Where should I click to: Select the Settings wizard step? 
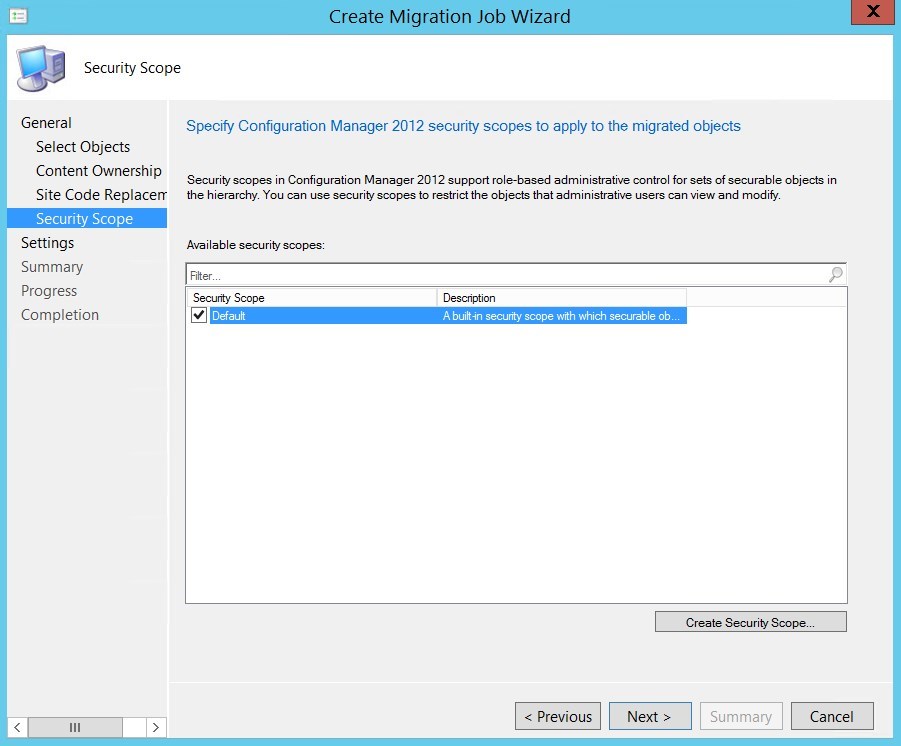[x=47, y=242]
